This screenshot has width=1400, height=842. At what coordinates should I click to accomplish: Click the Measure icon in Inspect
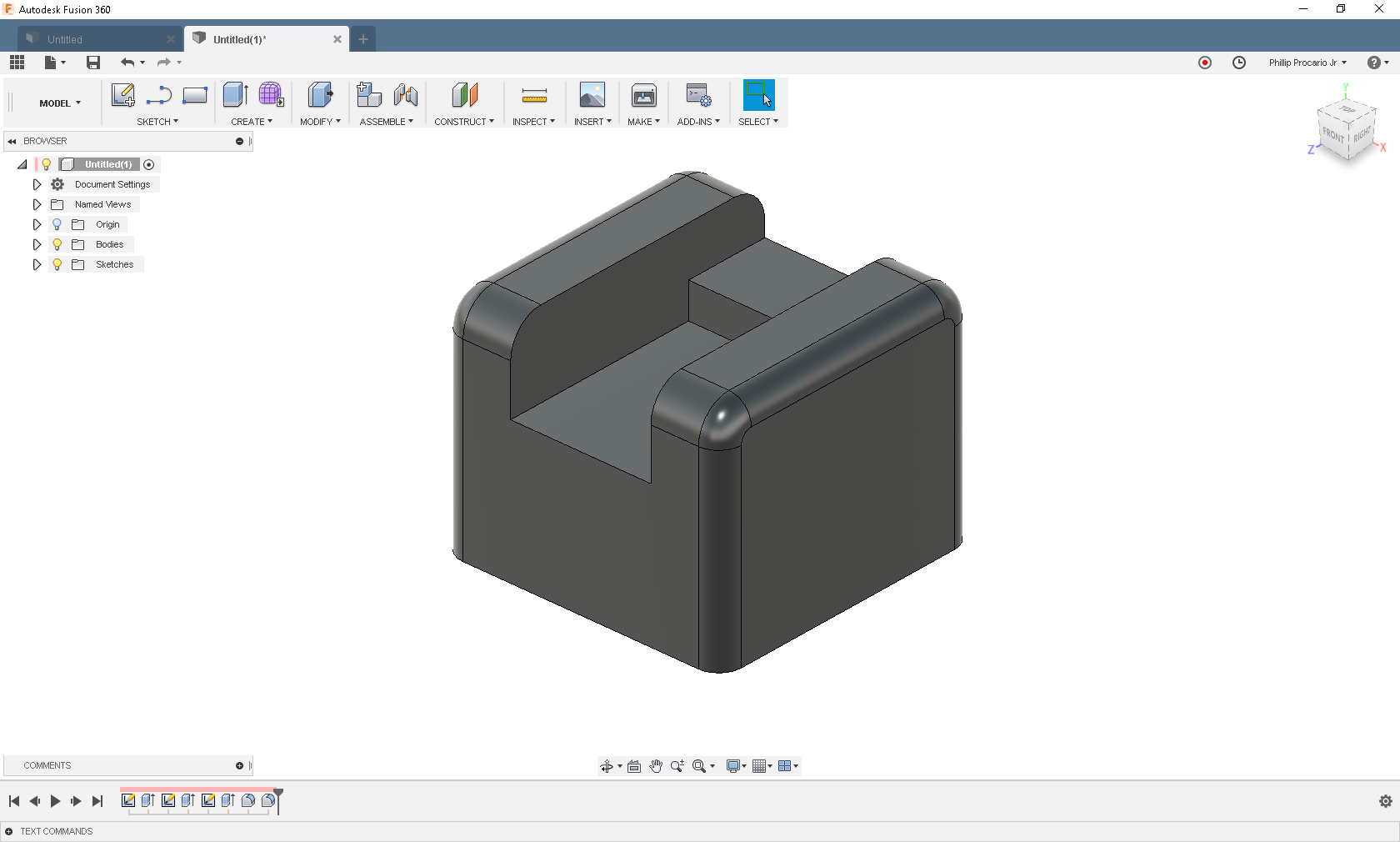534,96
